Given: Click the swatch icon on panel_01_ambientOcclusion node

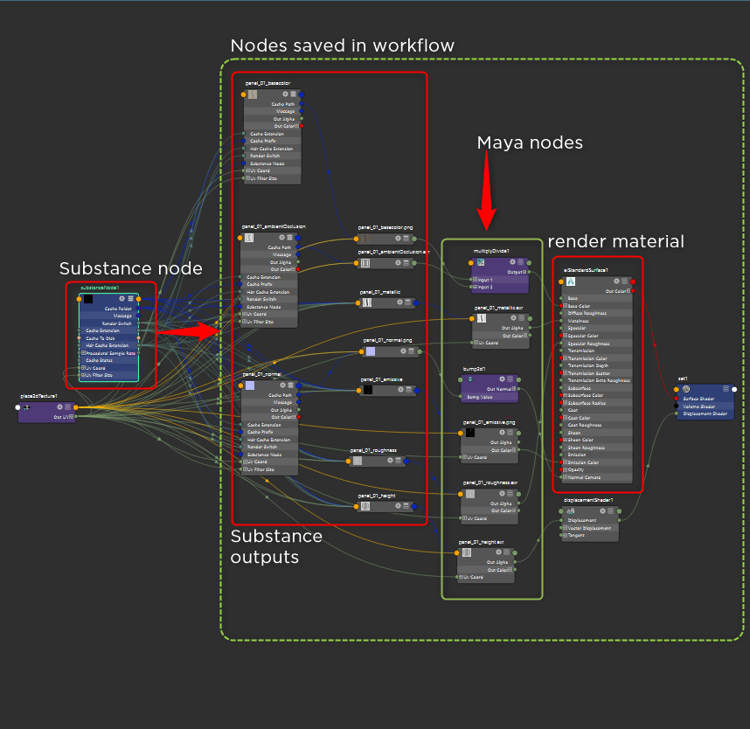Looking at the screenshot, I should tap(249, 238).
